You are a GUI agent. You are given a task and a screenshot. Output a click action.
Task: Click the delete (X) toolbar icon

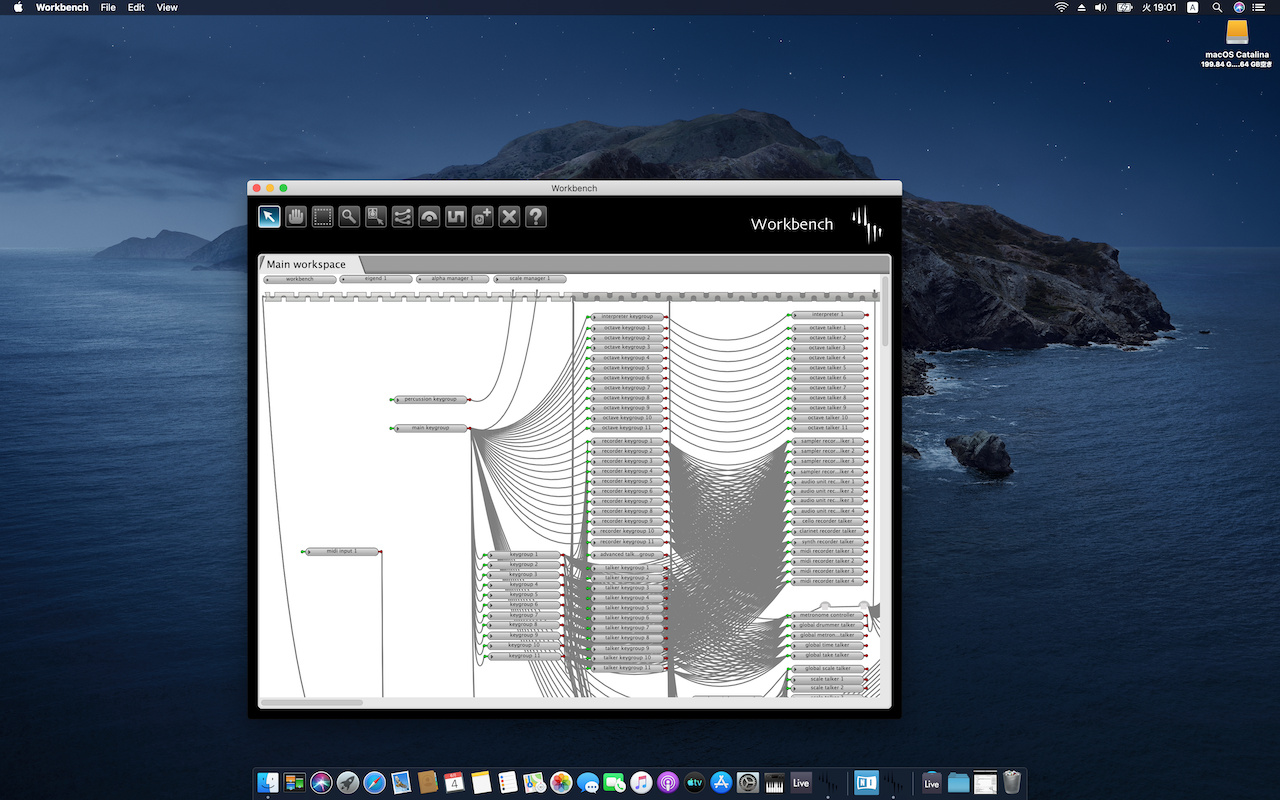(x=509, y=216)
